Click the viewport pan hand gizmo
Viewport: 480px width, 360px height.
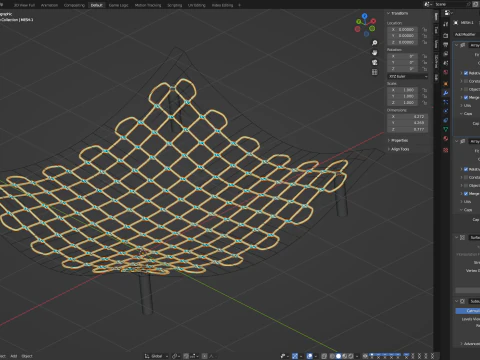pyautogui.click(x=375, y=53)
